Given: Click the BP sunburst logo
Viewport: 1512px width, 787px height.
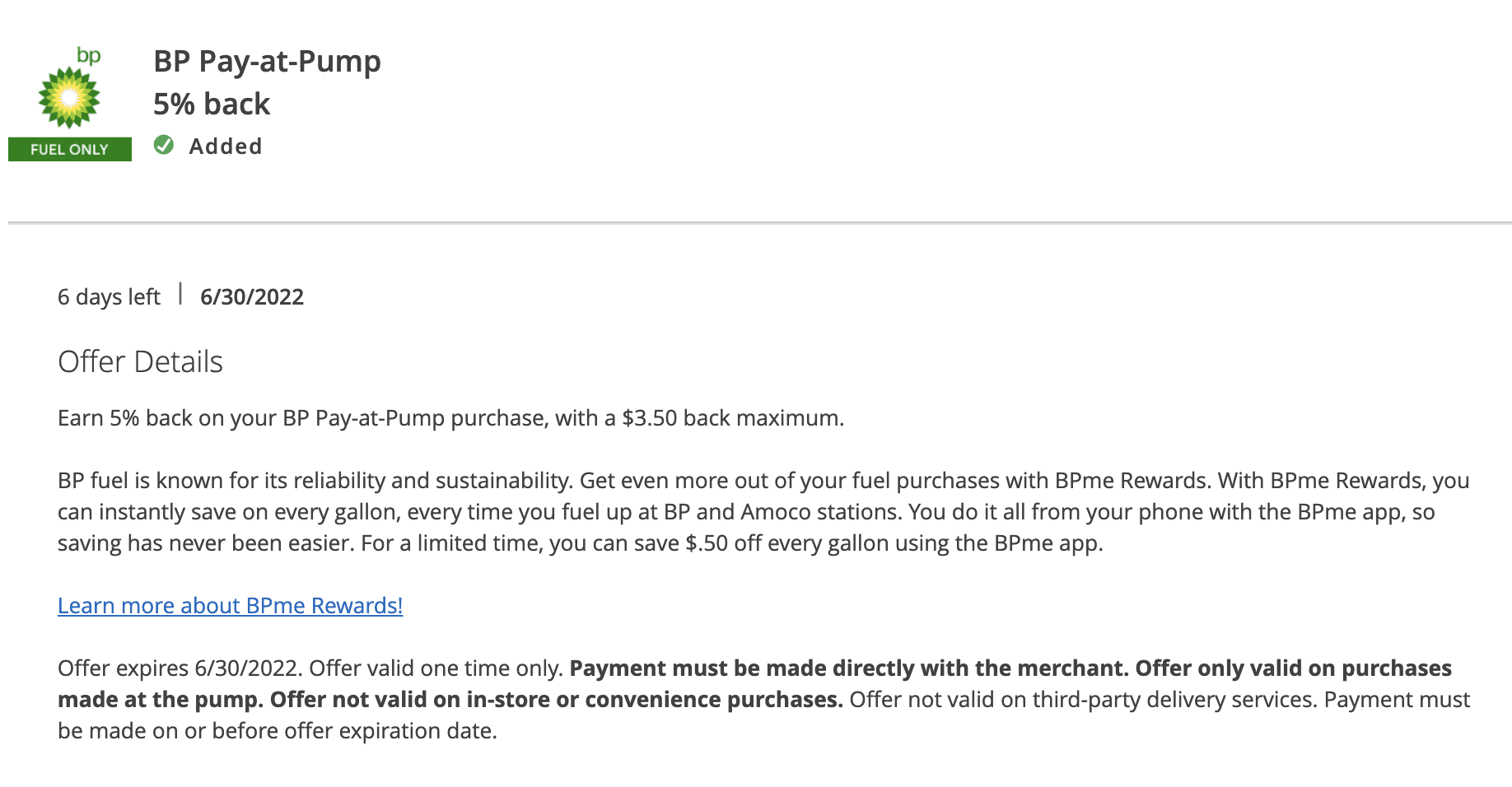Looking at the screenshot, I should 69,98.
